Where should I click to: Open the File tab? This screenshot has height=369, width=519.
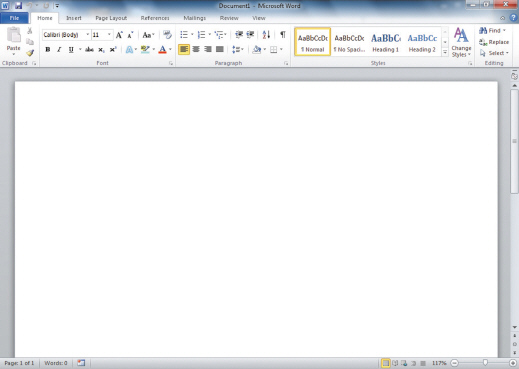coord(14,18)
